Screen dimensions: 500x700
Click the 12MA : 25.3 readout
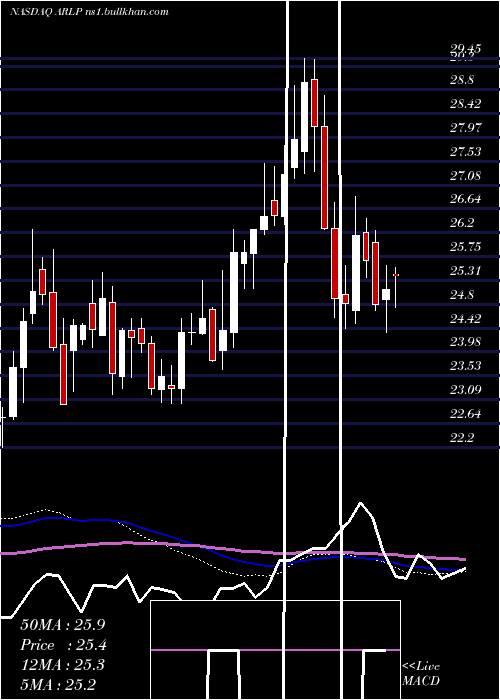[62, 665]
